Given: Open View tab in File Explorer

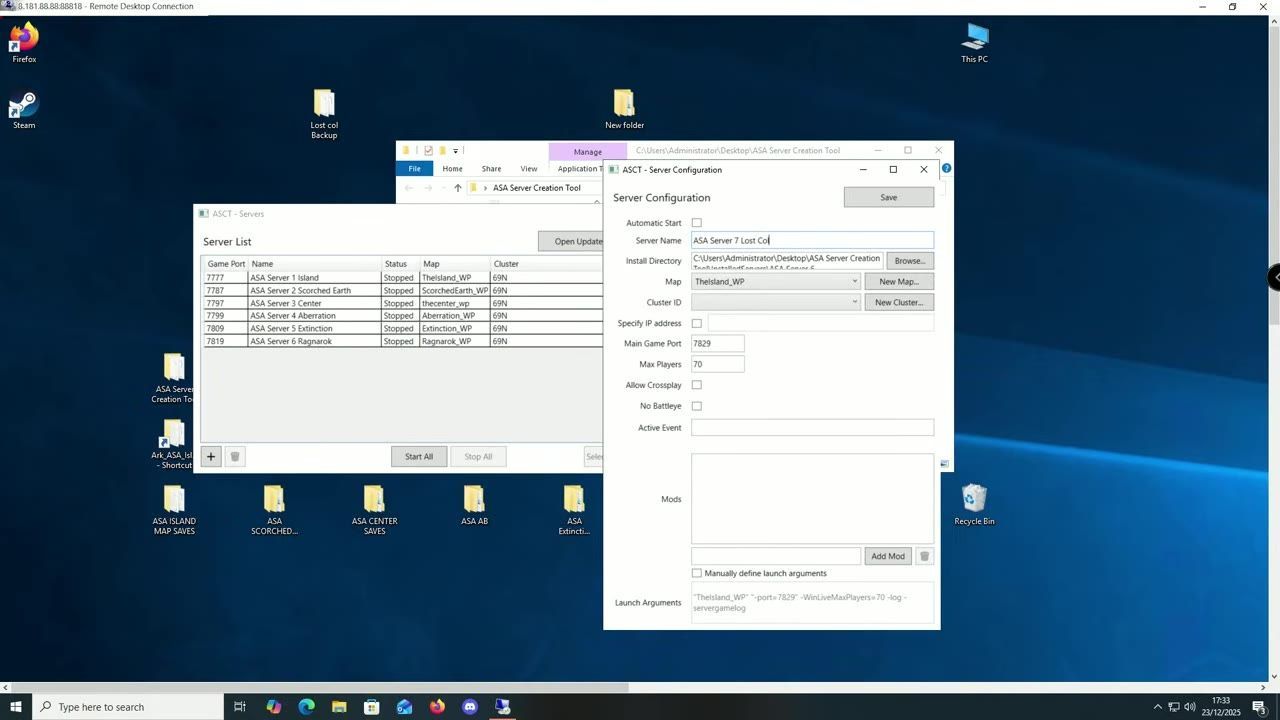Looking at the screenshot, I should tap(529, 168).
